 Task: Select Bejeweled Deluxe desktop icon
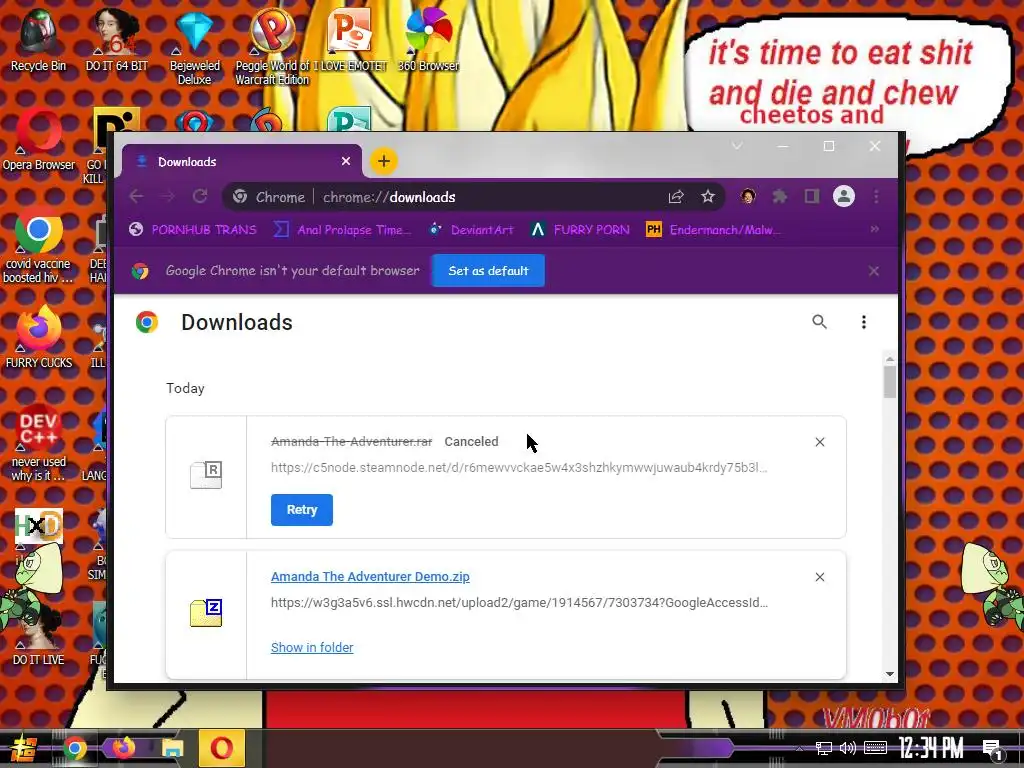coord(195,46)
